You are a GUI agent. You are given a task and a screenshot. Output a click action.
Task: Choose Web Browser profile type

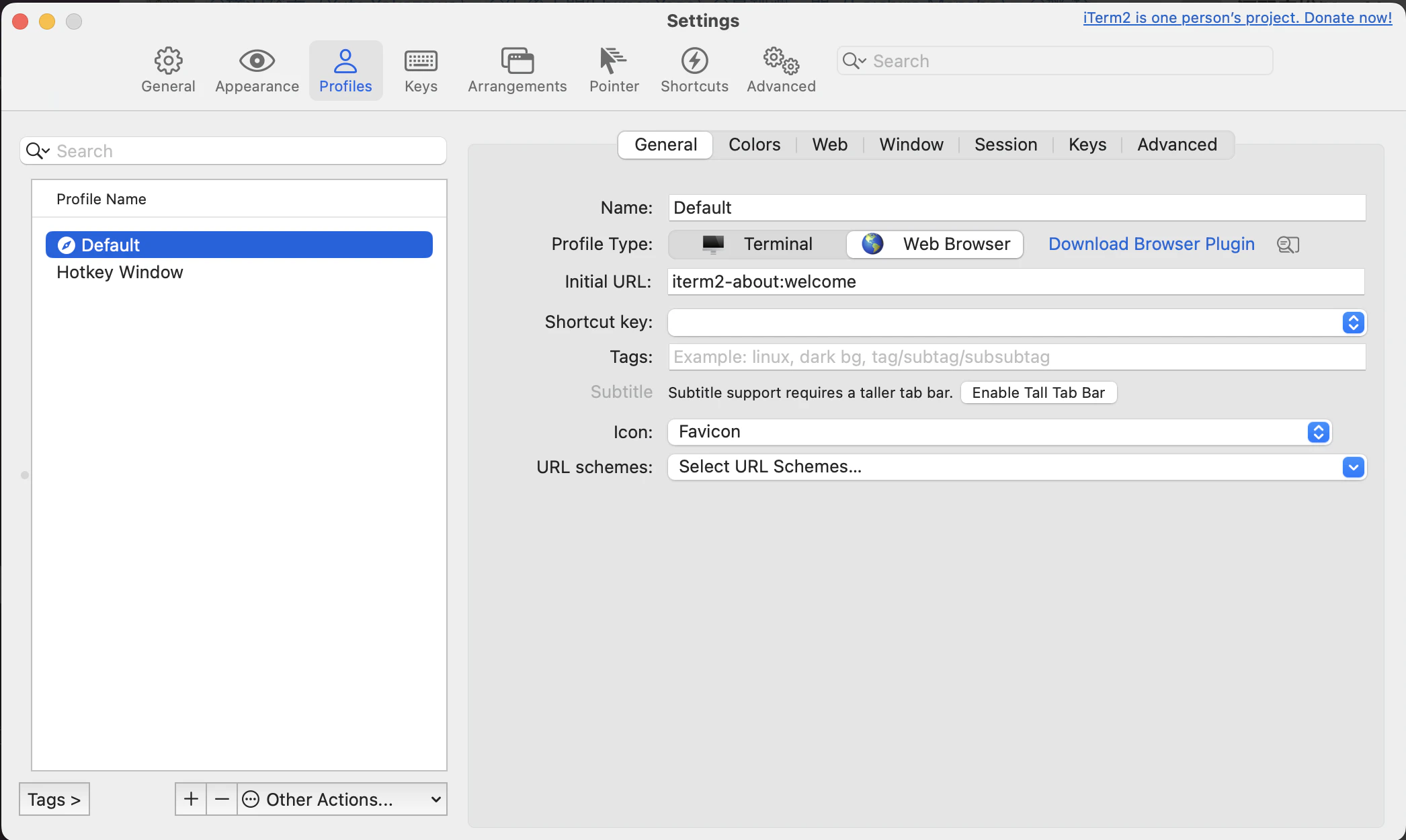[x=935, y=244]
